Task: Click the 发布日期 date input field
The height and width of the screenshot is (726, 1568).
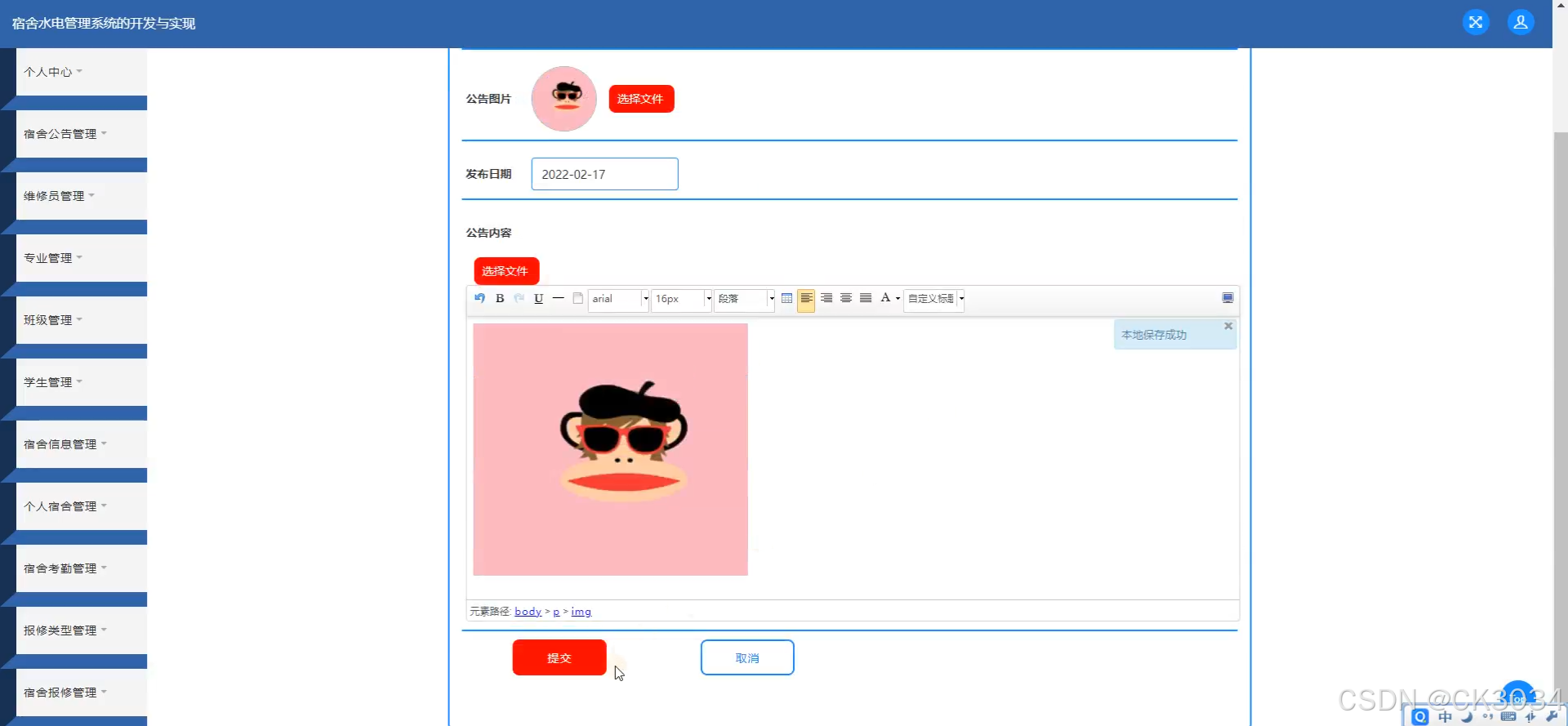Action: (604, 174)
